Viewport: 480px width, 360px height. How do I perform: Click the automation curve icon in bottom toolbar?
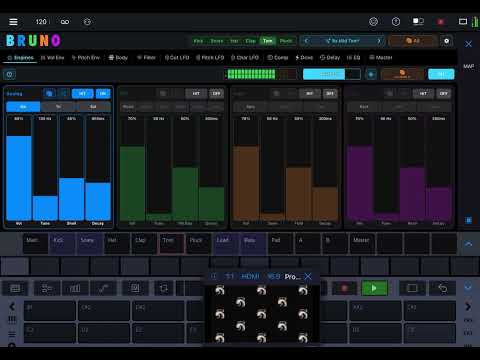(x=104, y=288)
